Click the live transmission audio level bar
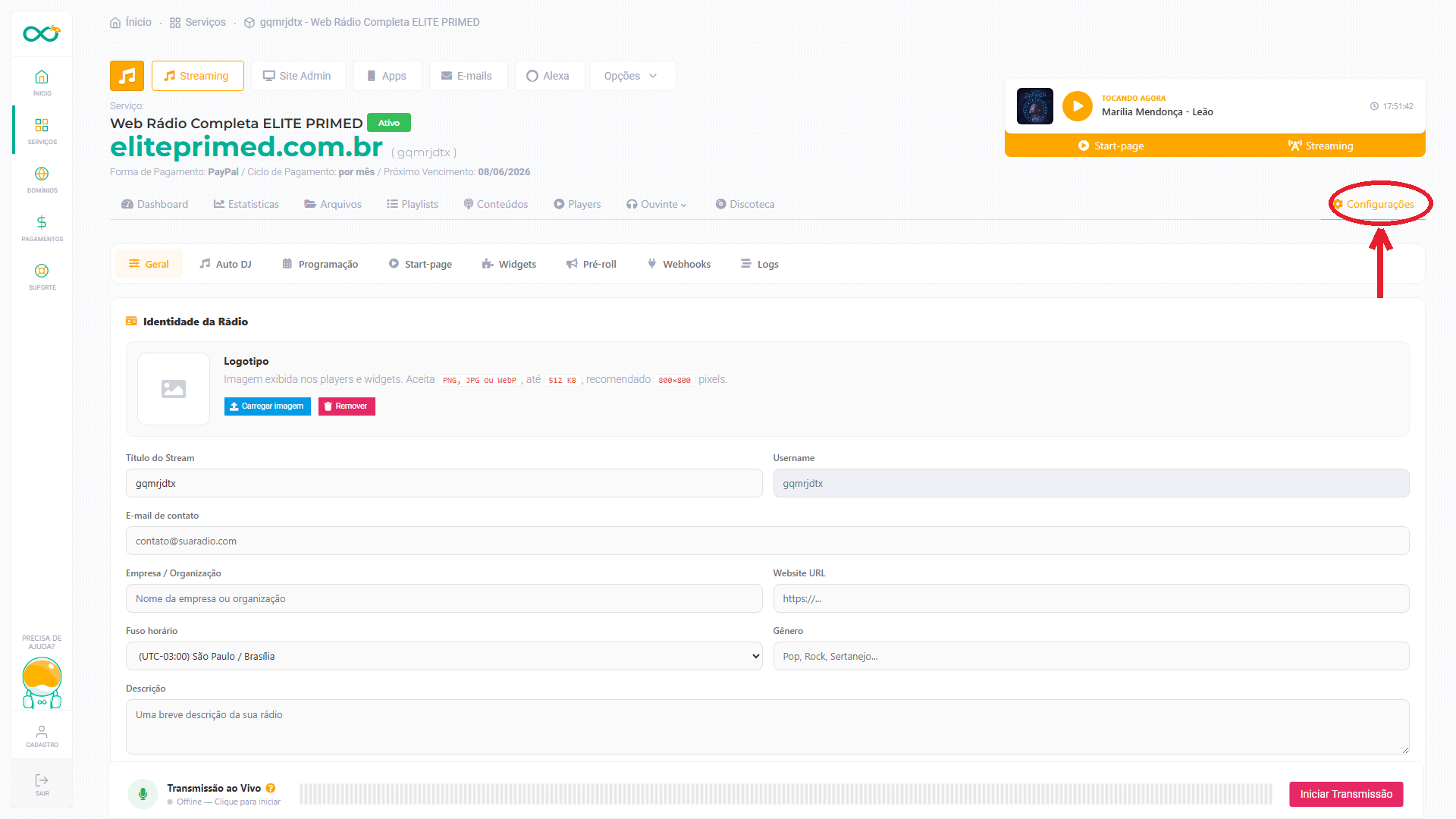This screenshot has height=819, width=1456. tap(786, 794)
